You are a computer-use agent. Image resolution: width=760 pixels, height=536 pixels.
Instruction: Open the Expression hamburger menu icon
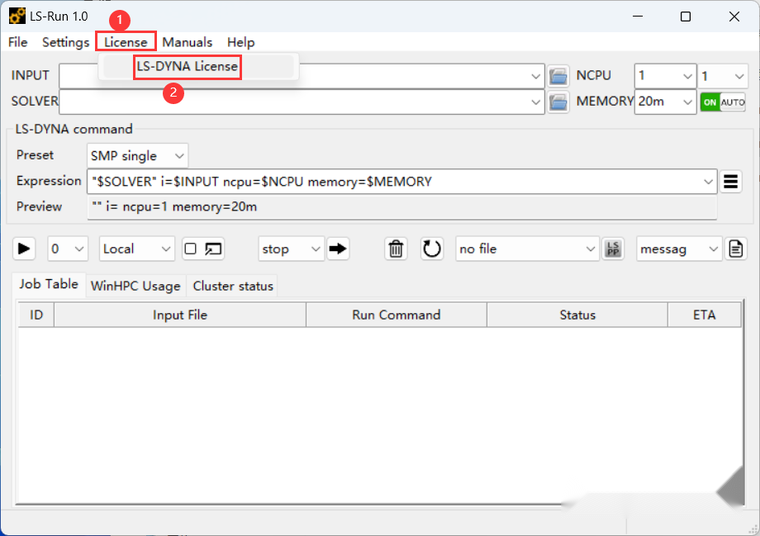(x=730, y=181)
